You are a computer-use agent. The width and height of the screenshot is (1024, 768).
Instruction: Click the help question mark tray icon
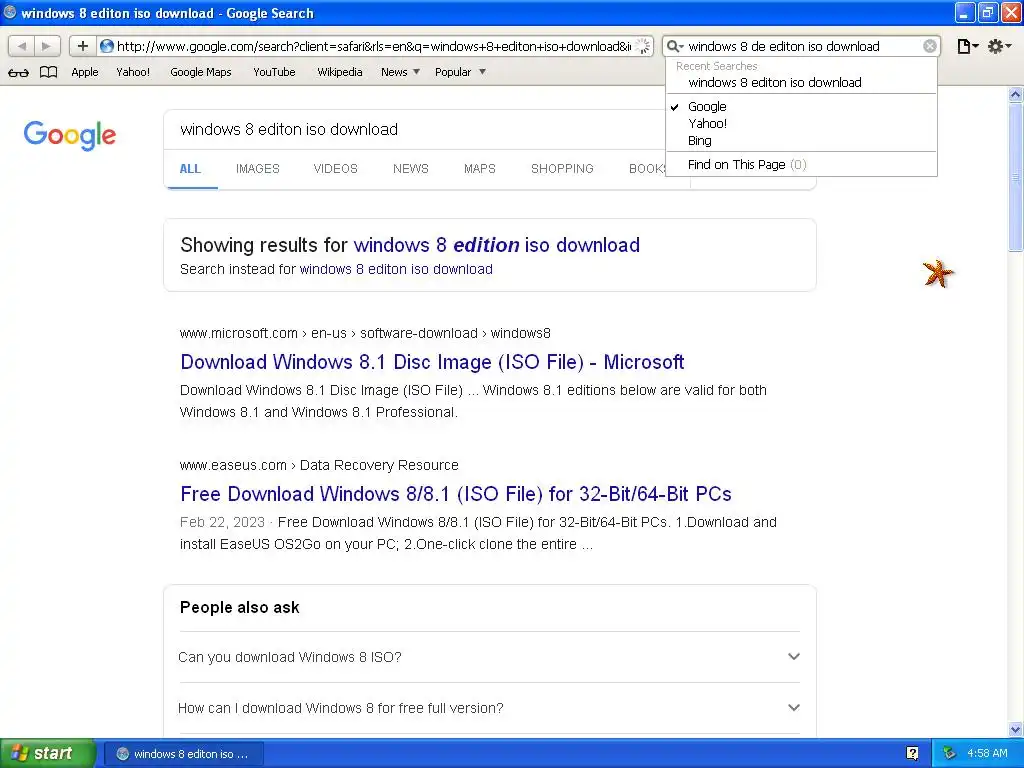coord(912,753)
